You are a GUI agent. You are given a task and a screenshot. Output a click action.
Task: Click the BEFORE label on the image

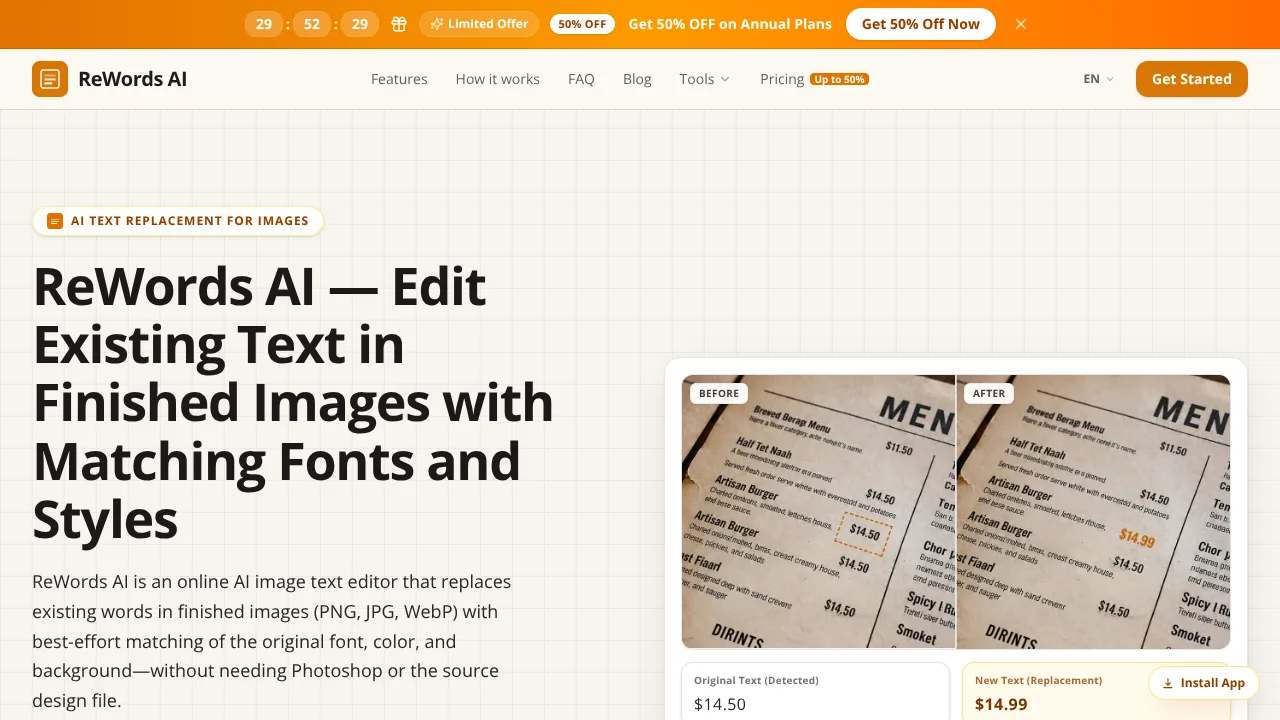pyautogui.click(x=719, y=394)
